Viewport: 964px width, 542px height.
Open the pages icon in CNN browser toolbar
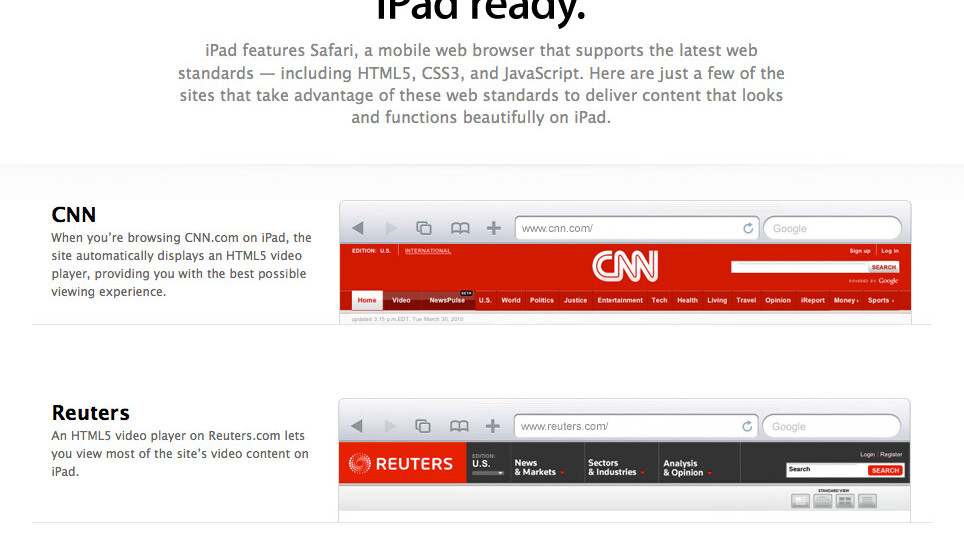click(424, 229)
